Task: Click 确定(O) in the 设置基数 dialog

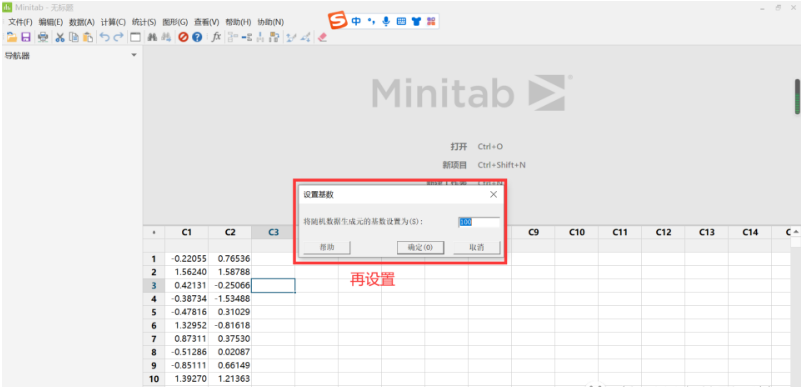Action: pyautogui.click(x=420, y=247)
